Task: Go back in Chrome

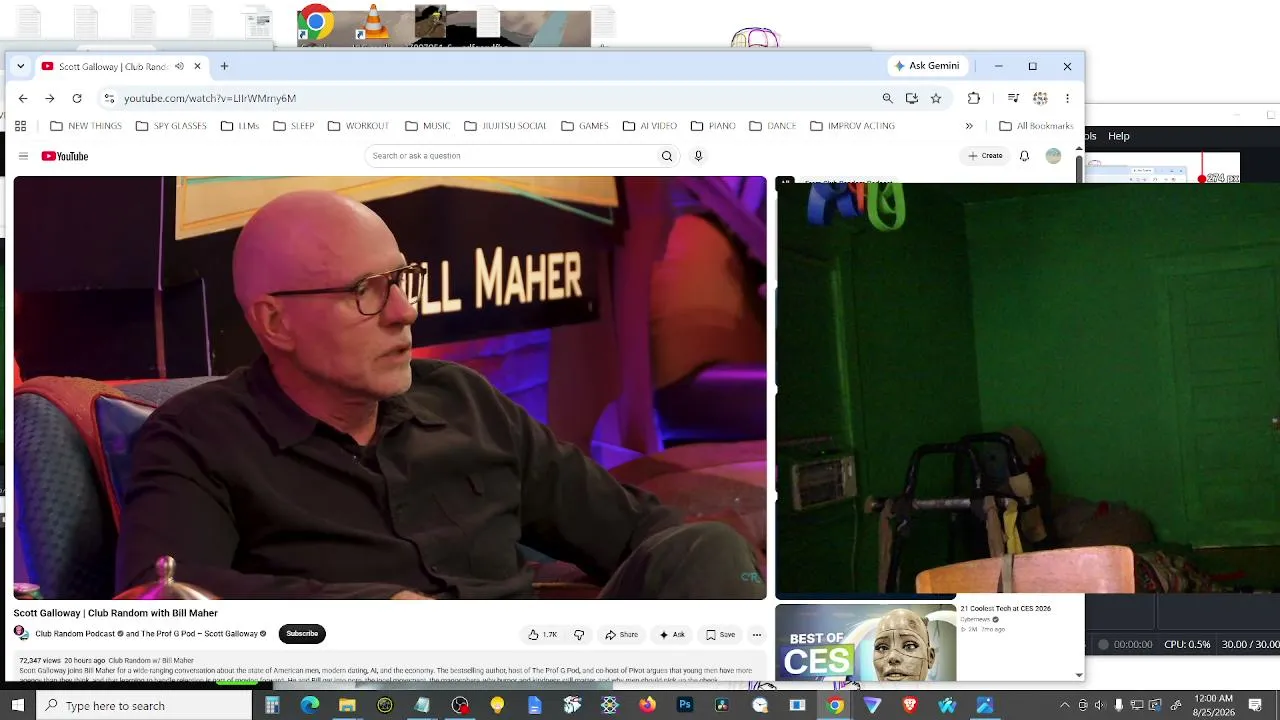Action: pyautogui.click(x=23, y=98)
